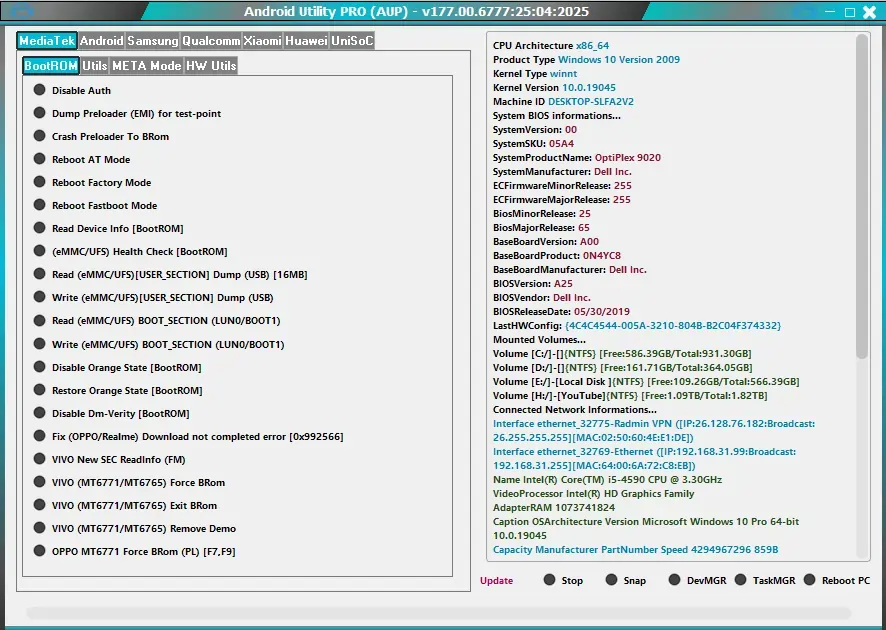Click the Radmin VPN interface line
The height and width of the screenshot is (630, 886).
coord(654,431)
